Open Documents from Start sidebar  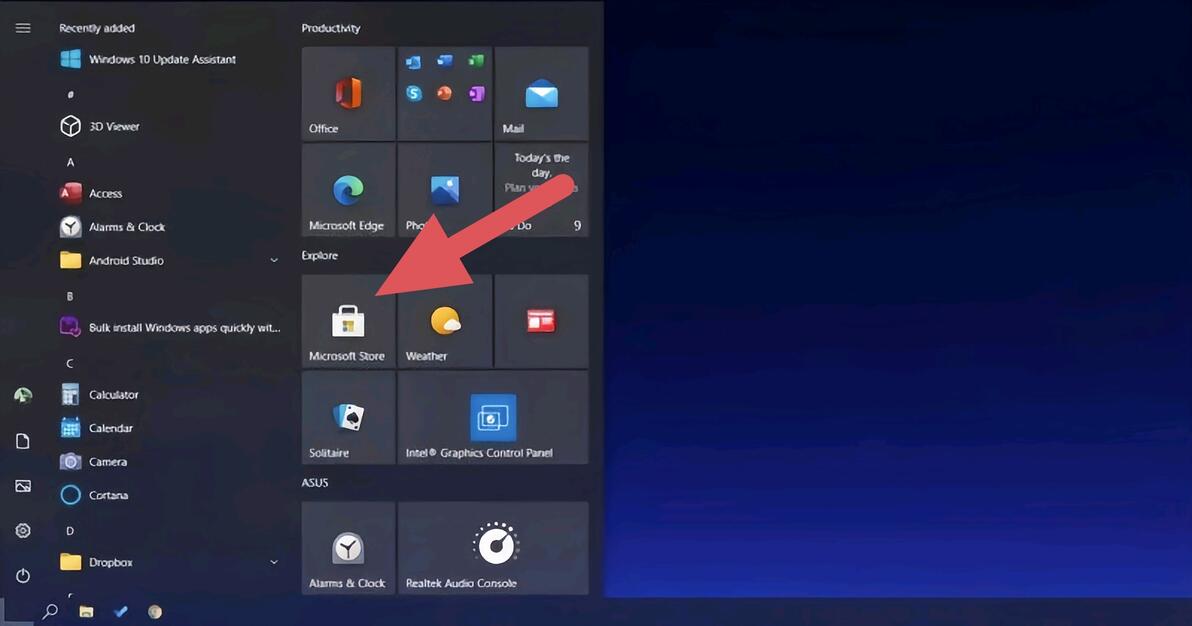point(23,441)
